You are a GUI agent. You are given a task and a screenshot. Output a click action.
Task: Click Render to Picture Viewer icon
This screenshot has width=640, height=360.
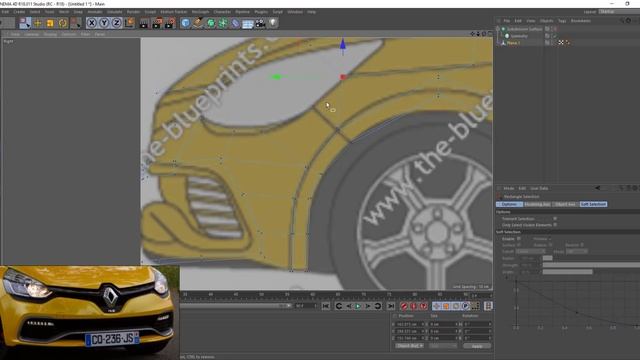[x=157, y=23]
